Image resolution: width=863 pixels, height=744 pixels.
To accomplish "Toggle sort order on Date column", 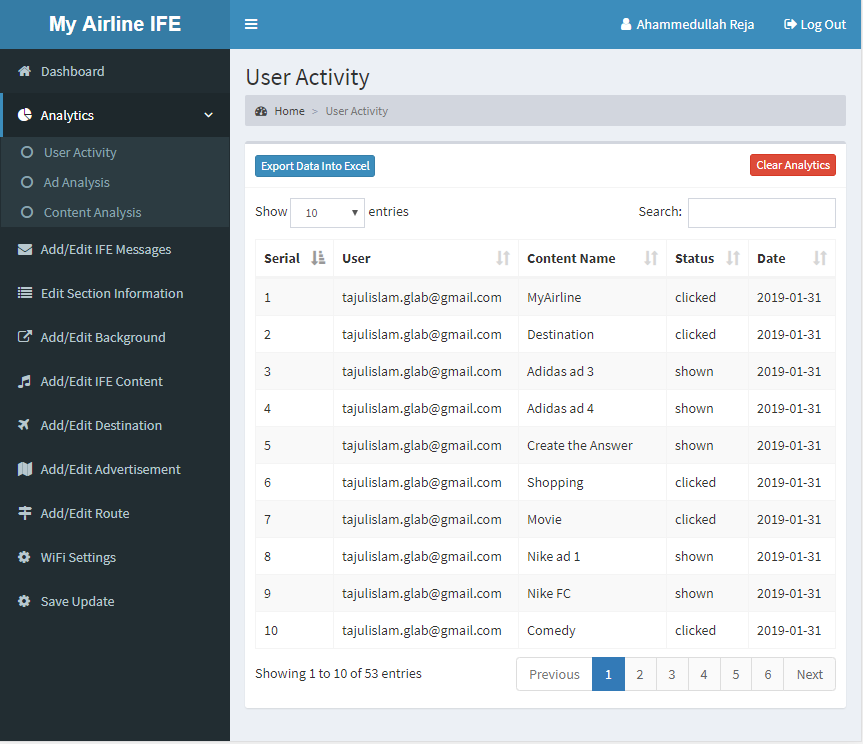I will 820,258.
